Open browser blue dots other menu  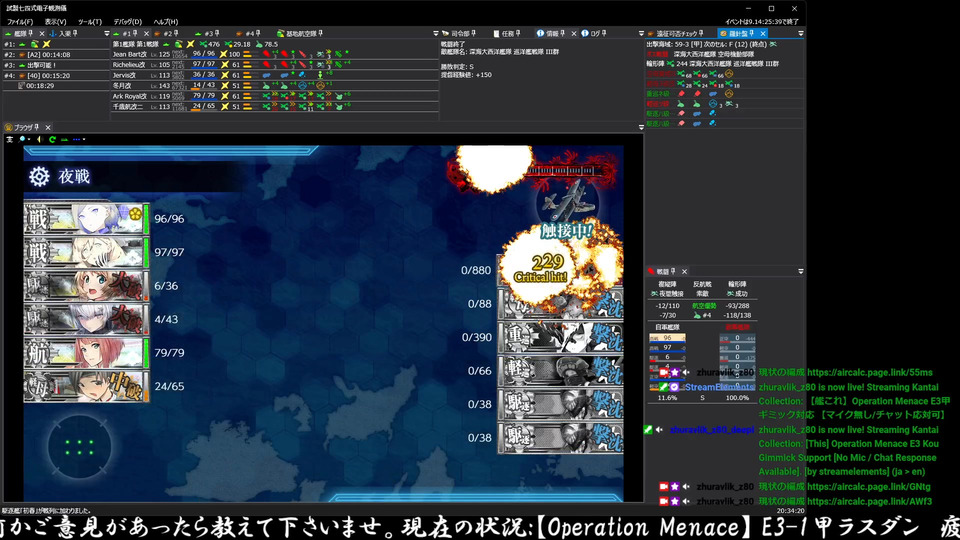[x=78, y=140]
